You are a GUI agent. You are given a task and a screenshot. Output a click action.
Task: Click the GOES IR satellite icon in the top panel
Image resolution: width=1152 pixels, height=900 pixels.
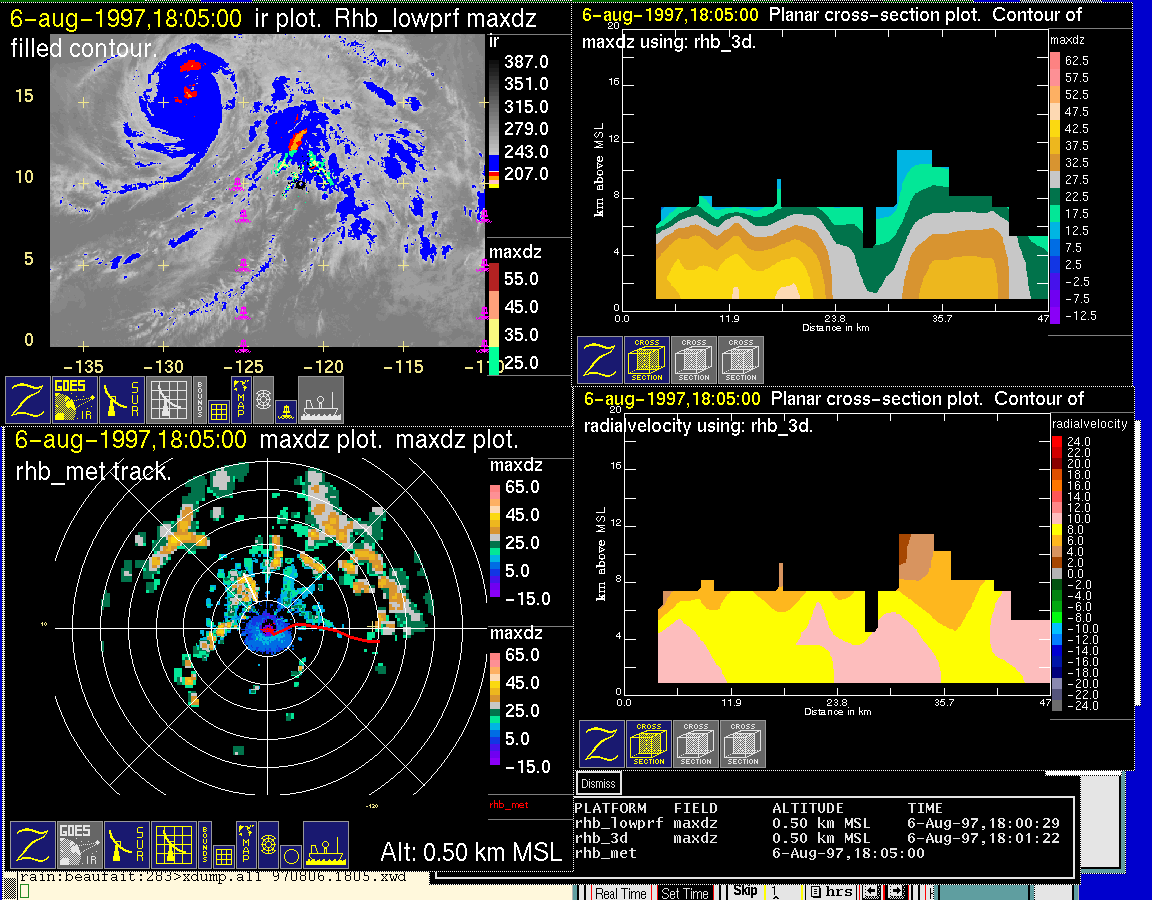coord(75,399)
